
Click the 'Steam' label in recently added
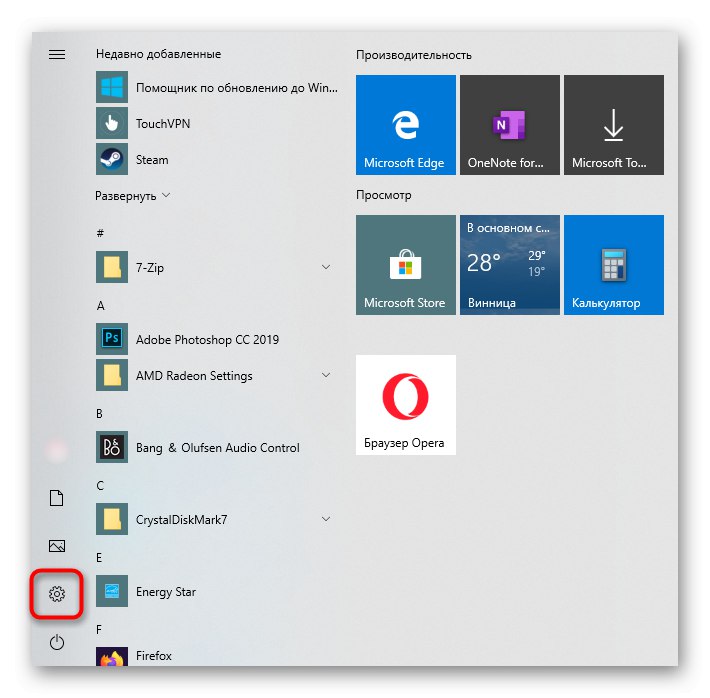[x=152, y=160]
